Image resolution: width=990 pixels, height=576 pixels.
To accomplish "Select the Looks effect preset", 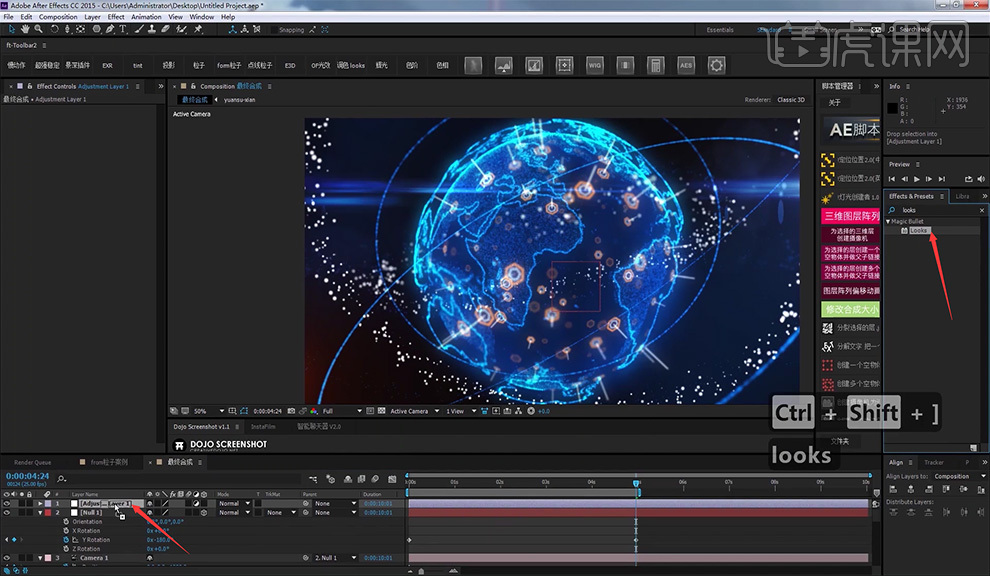I will (919, 231).
